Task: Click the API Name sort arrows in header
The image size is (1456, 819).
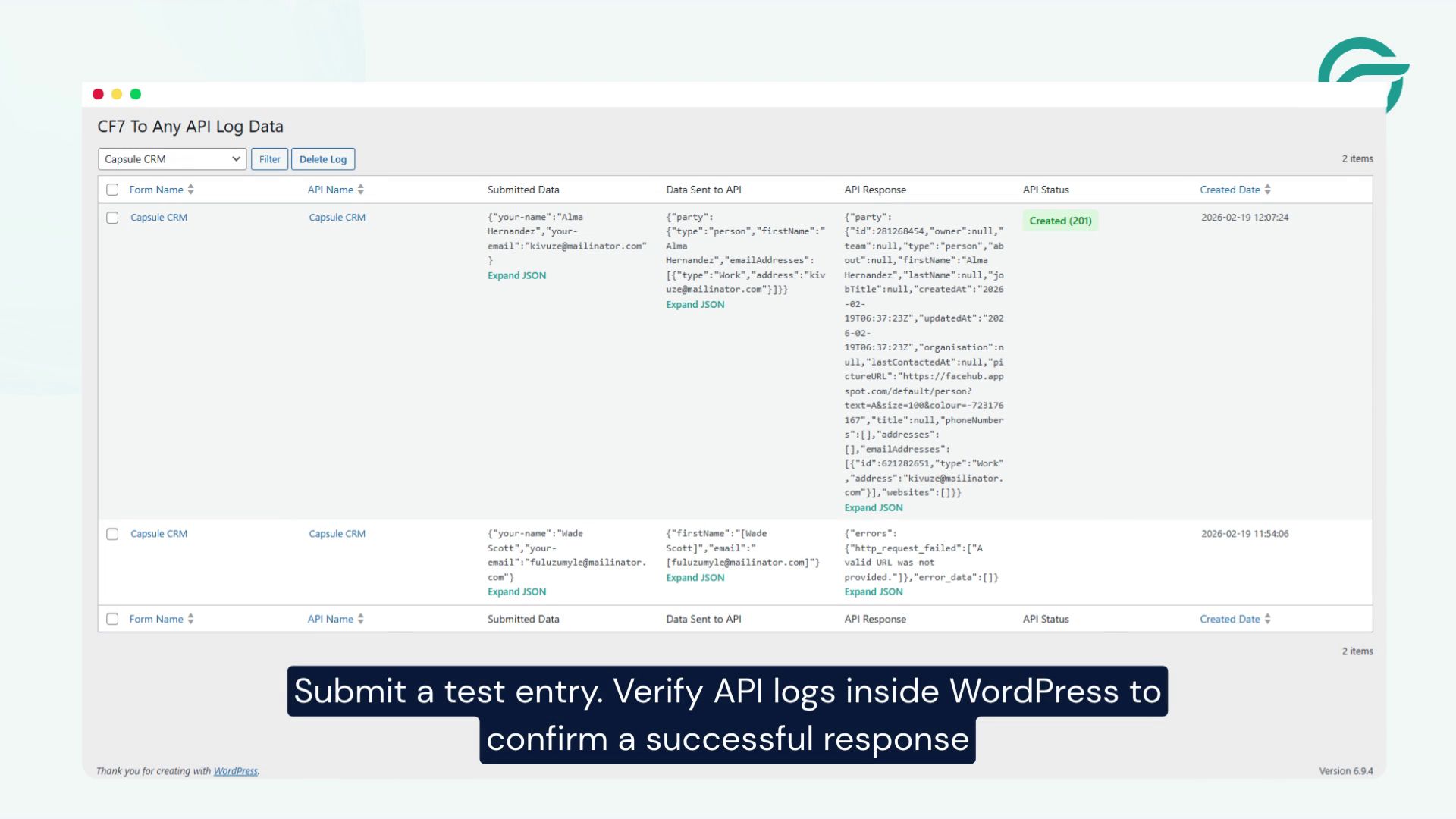Action: pos(360,190)
